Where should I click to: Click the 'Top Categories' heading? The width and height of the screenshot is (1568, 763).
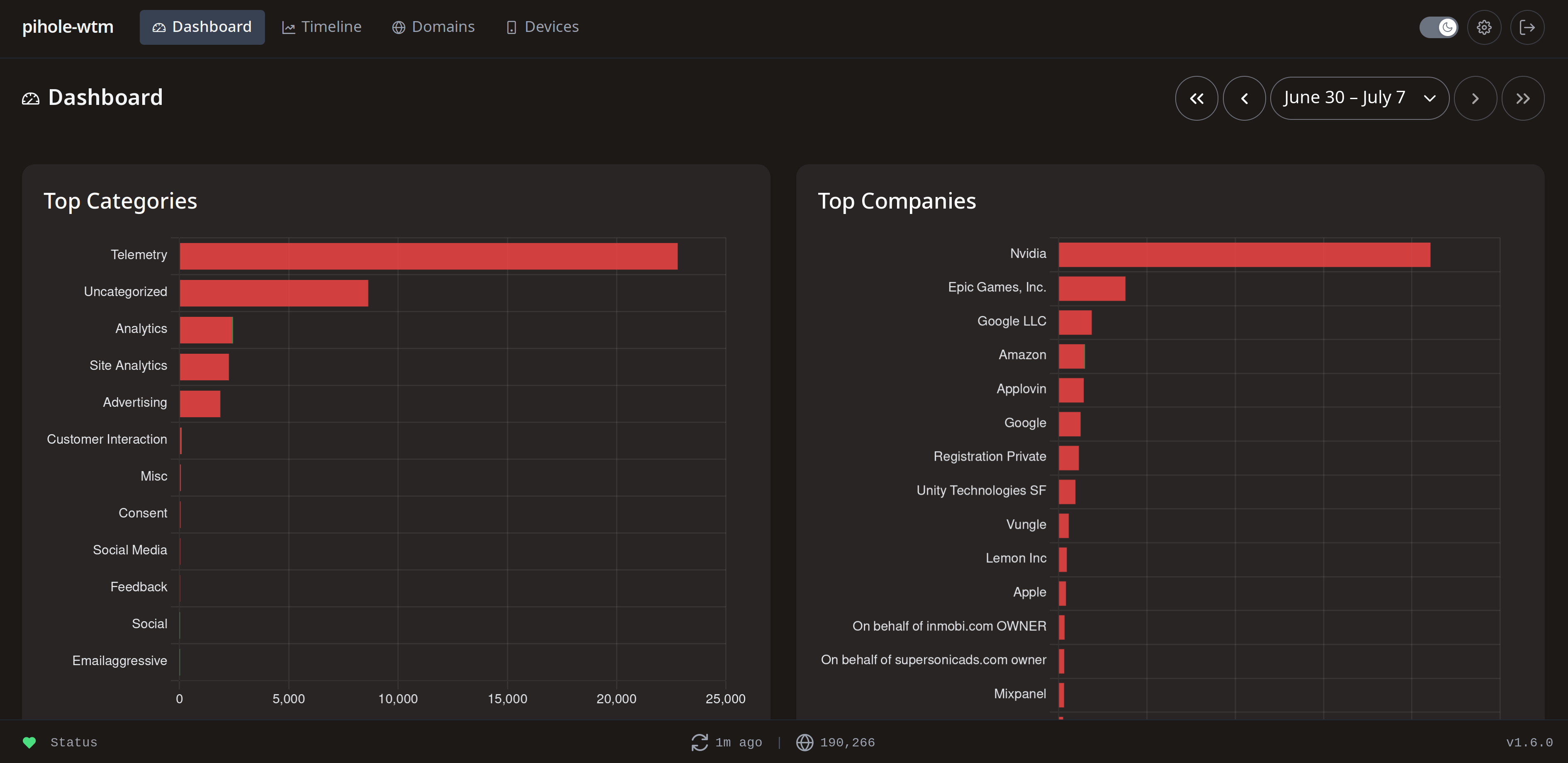click(121, 201)
